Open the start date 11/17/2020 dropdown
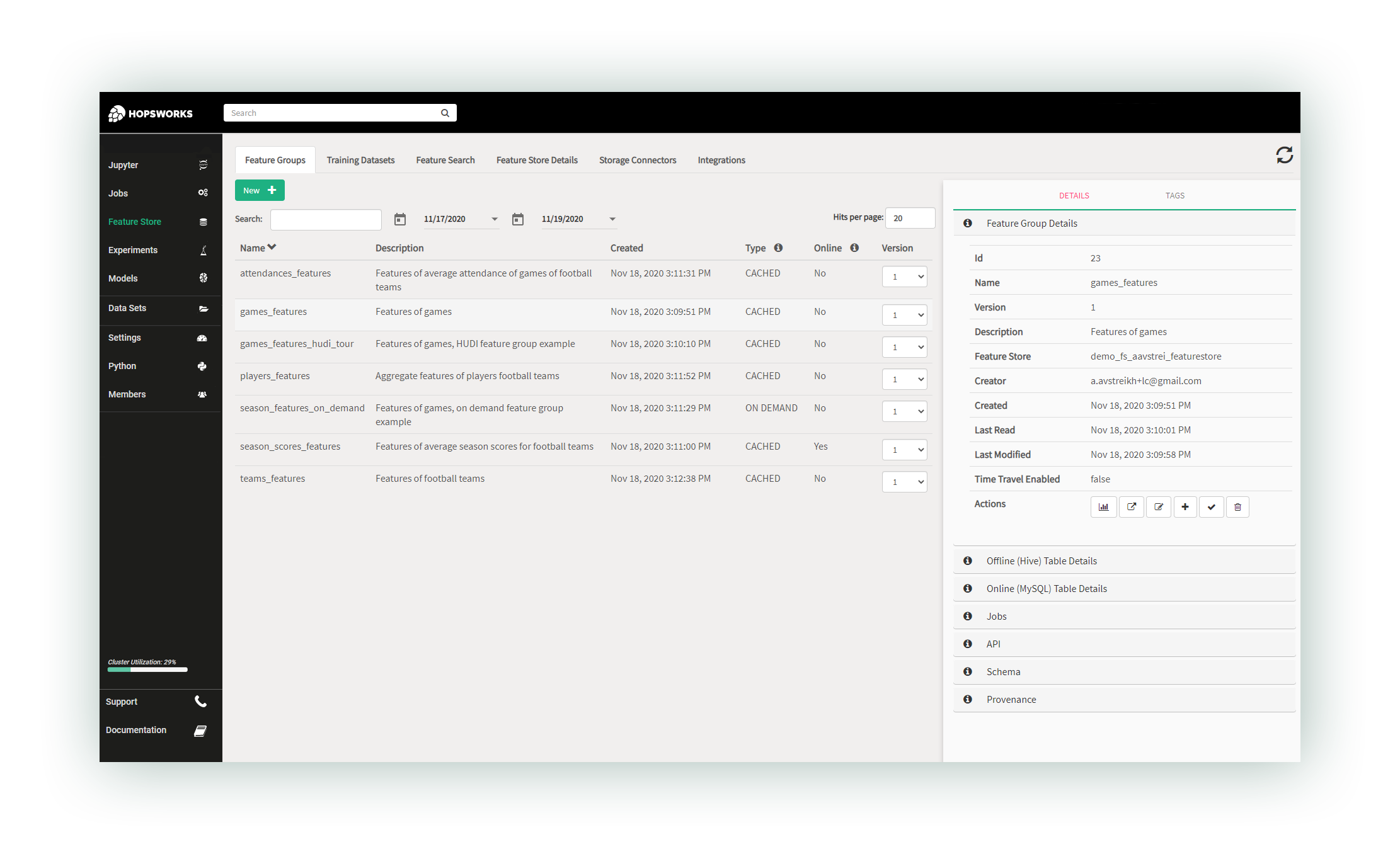This screenshot has width=1400, height=854. click(x=461, y=219)
